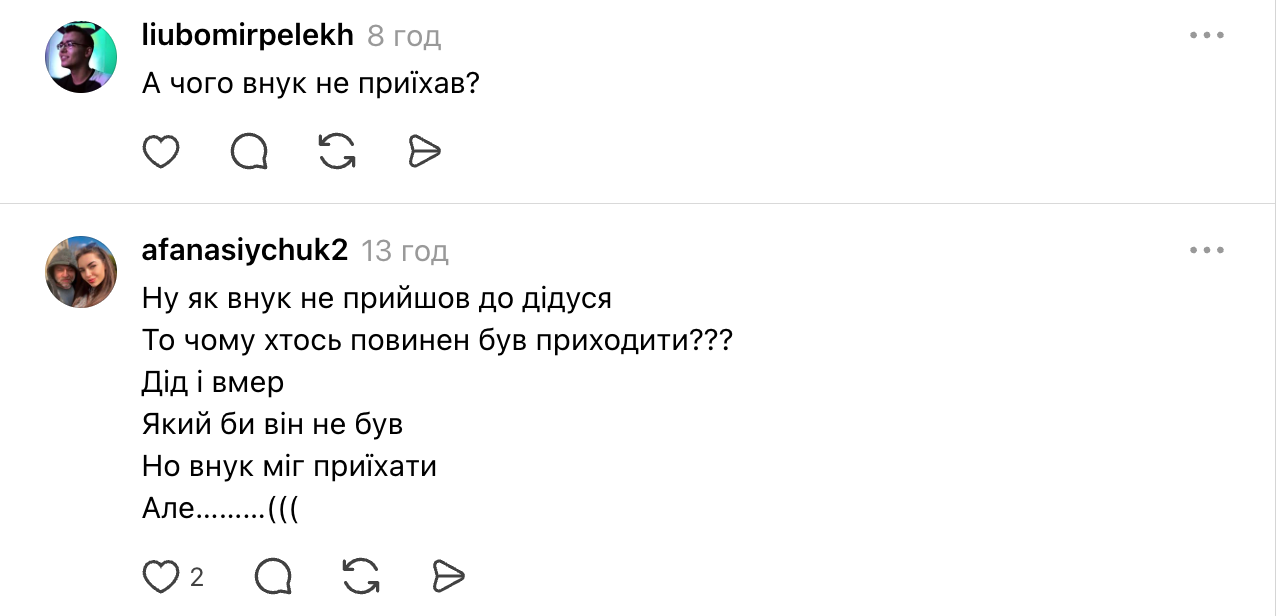Click the text "Ну як внук не прийшов до дідуся"

(376, 298)
